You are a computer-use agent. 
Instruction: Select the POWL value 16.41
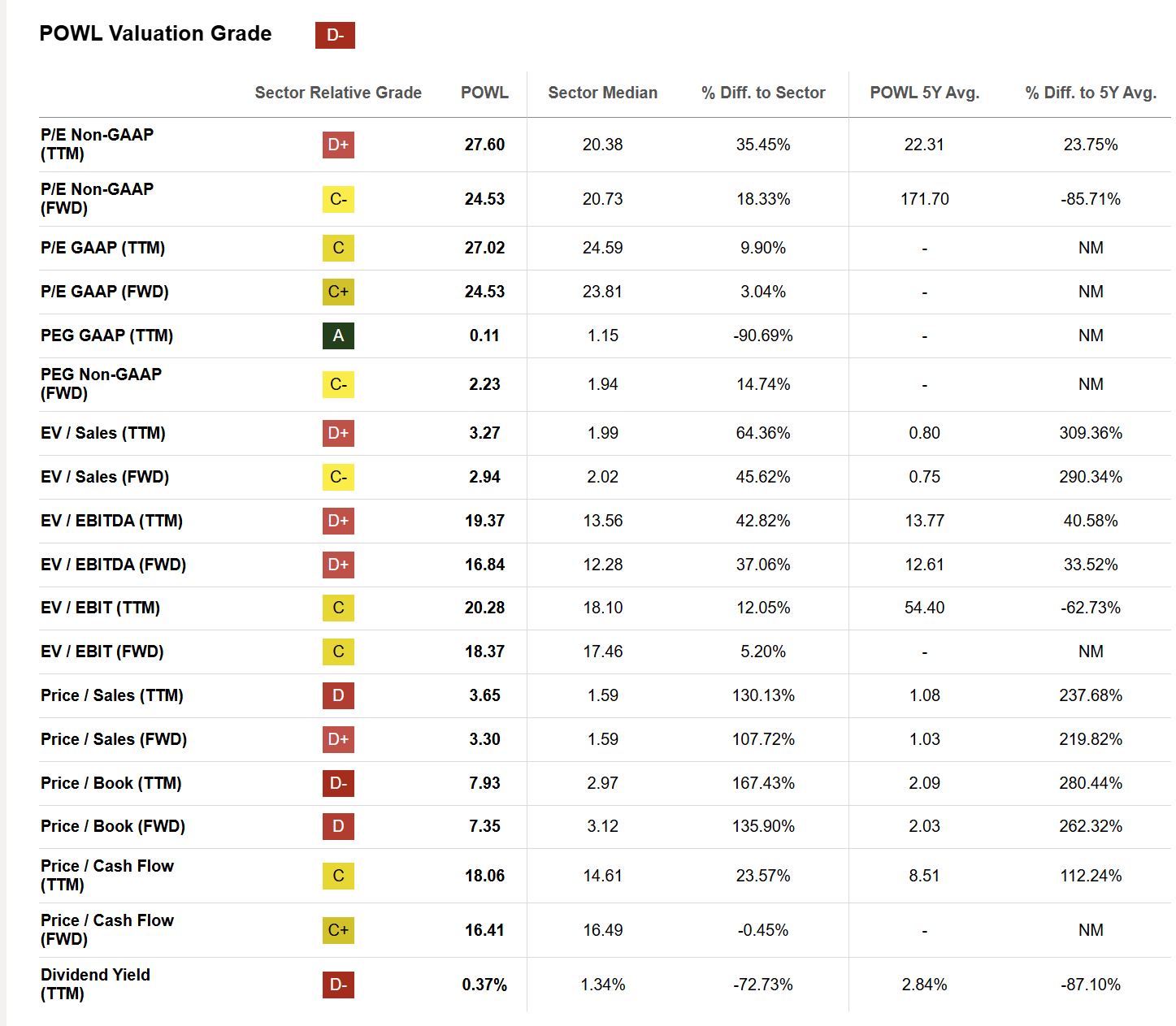coord(484,930)
